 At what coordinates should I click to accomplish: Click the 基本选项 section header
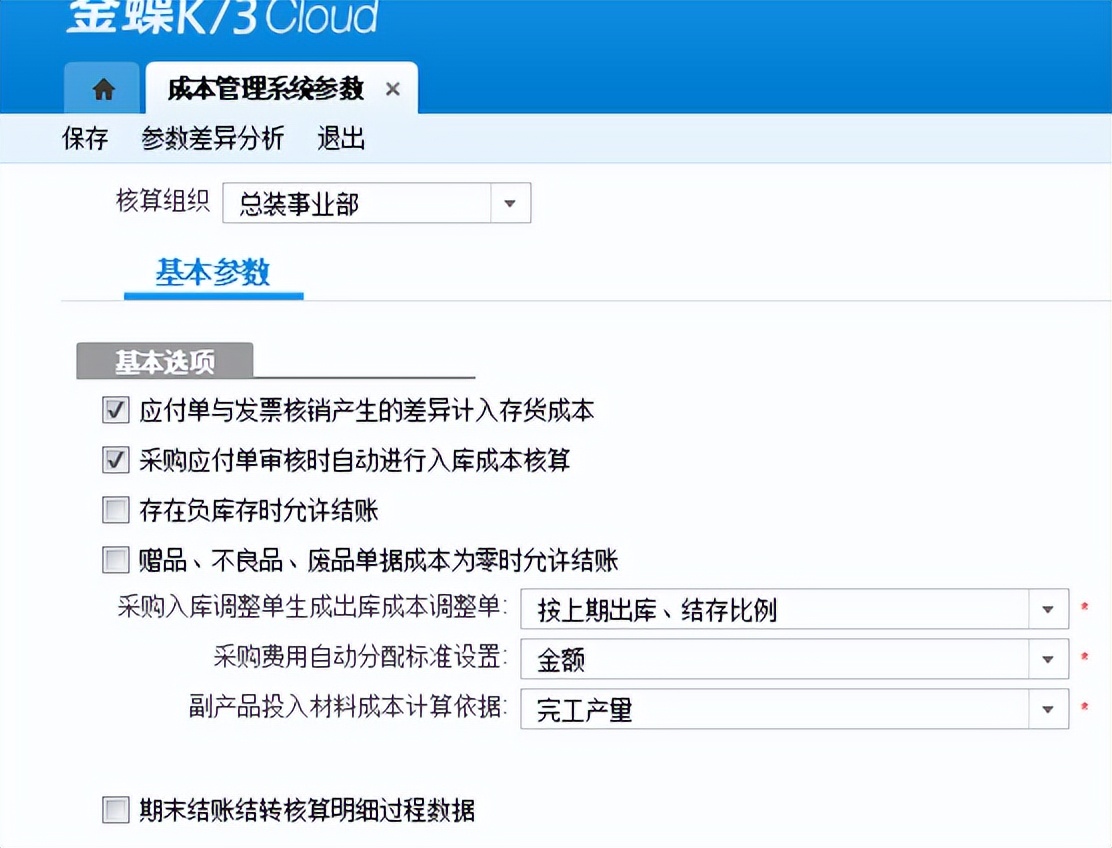click(163, 360)
